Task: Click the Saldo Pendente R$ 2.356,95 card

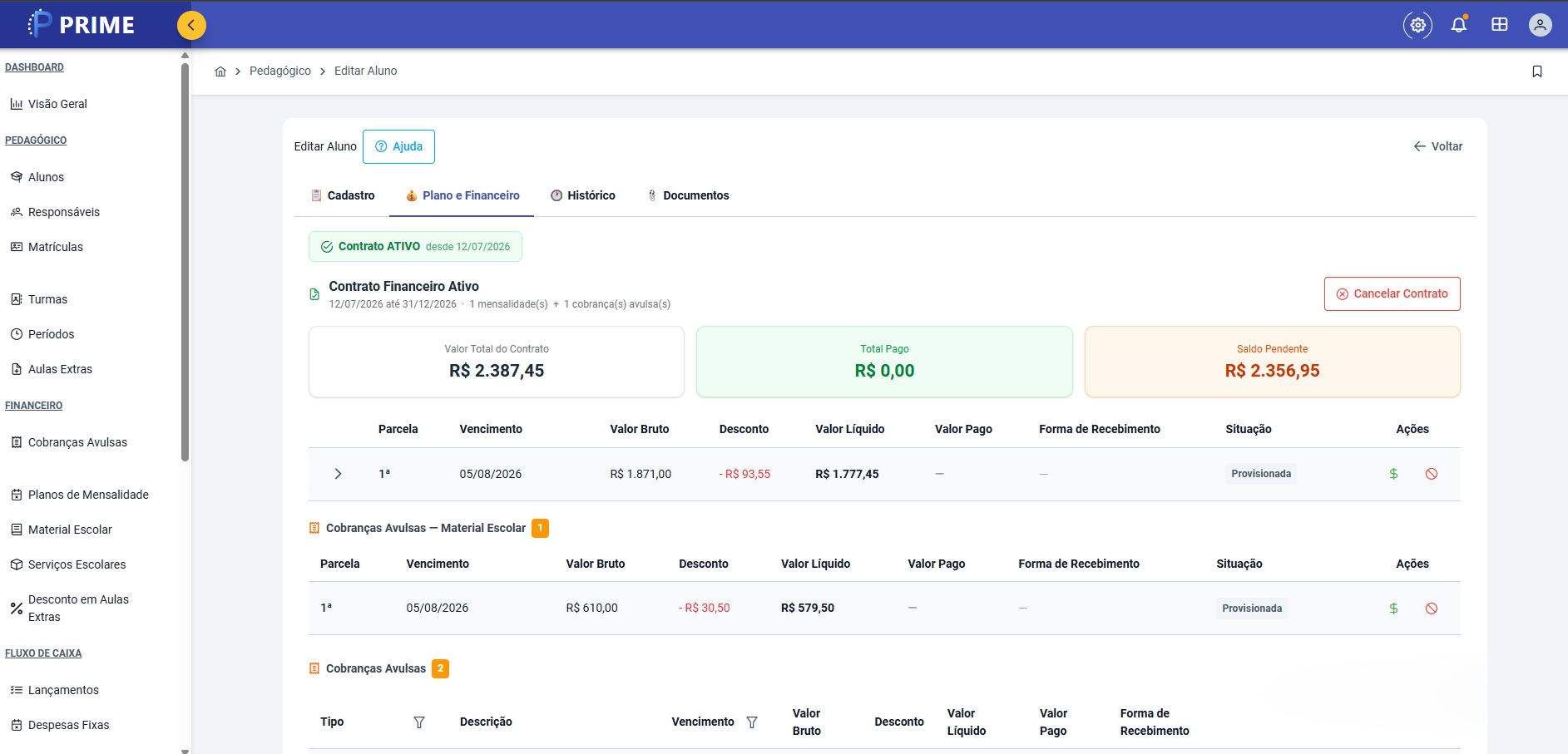Action: (x=1272, y=362)
